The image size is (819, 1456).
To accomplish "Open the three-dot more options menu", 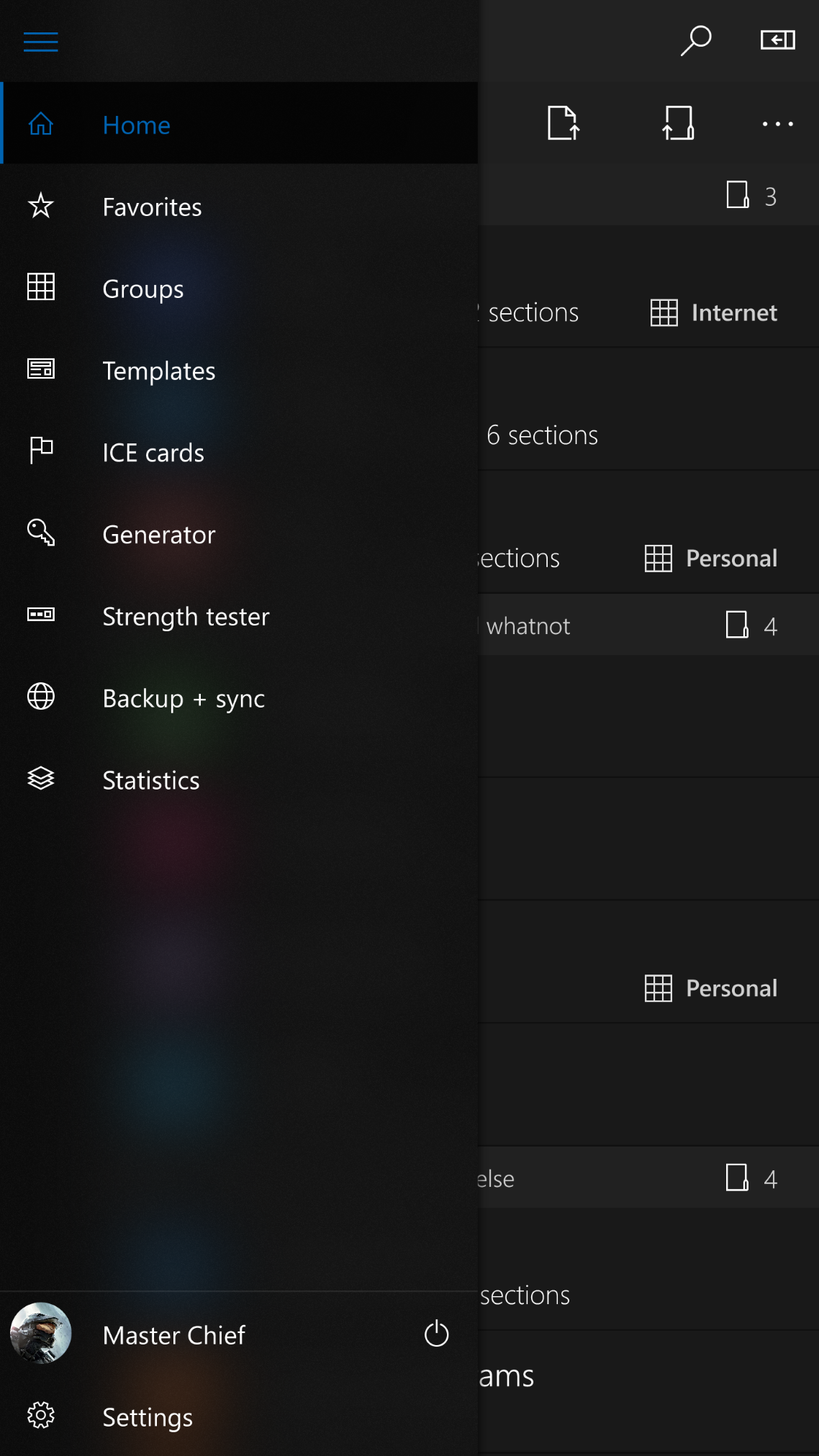I will pos(777,124).
